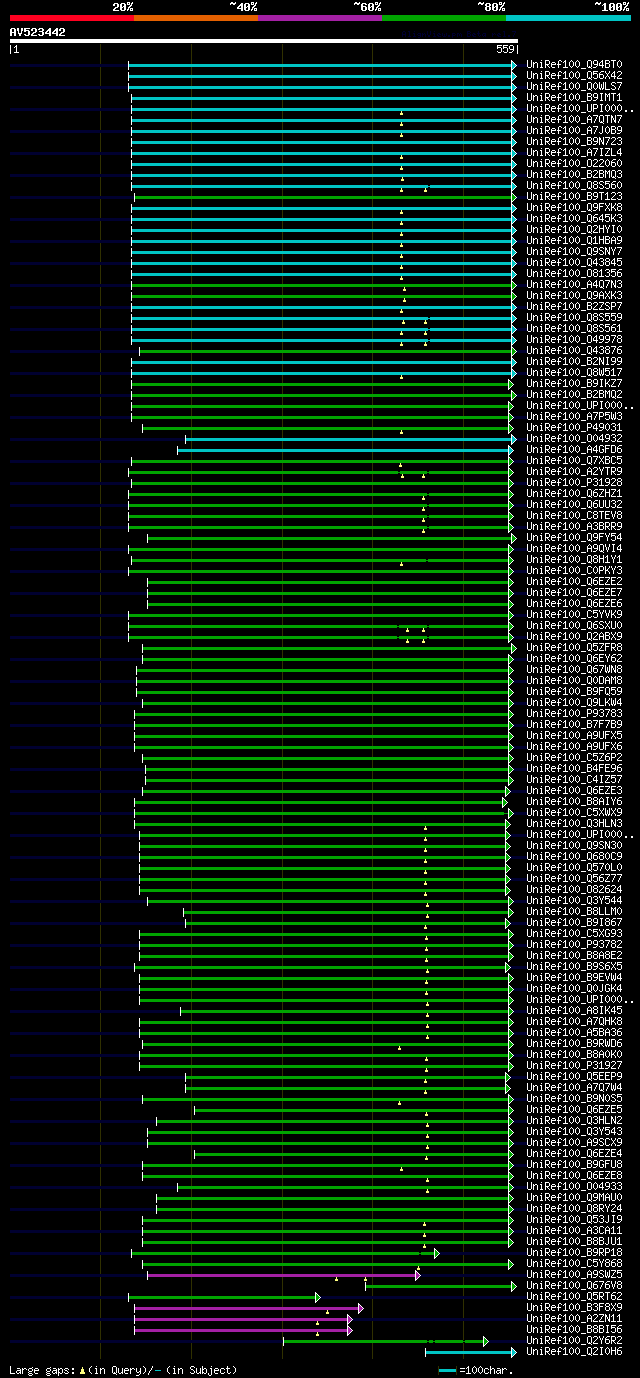Screen dimensions: 640x1378
Task: Click the orange ~40% identity legend segment
Action: tap(196, 18)
